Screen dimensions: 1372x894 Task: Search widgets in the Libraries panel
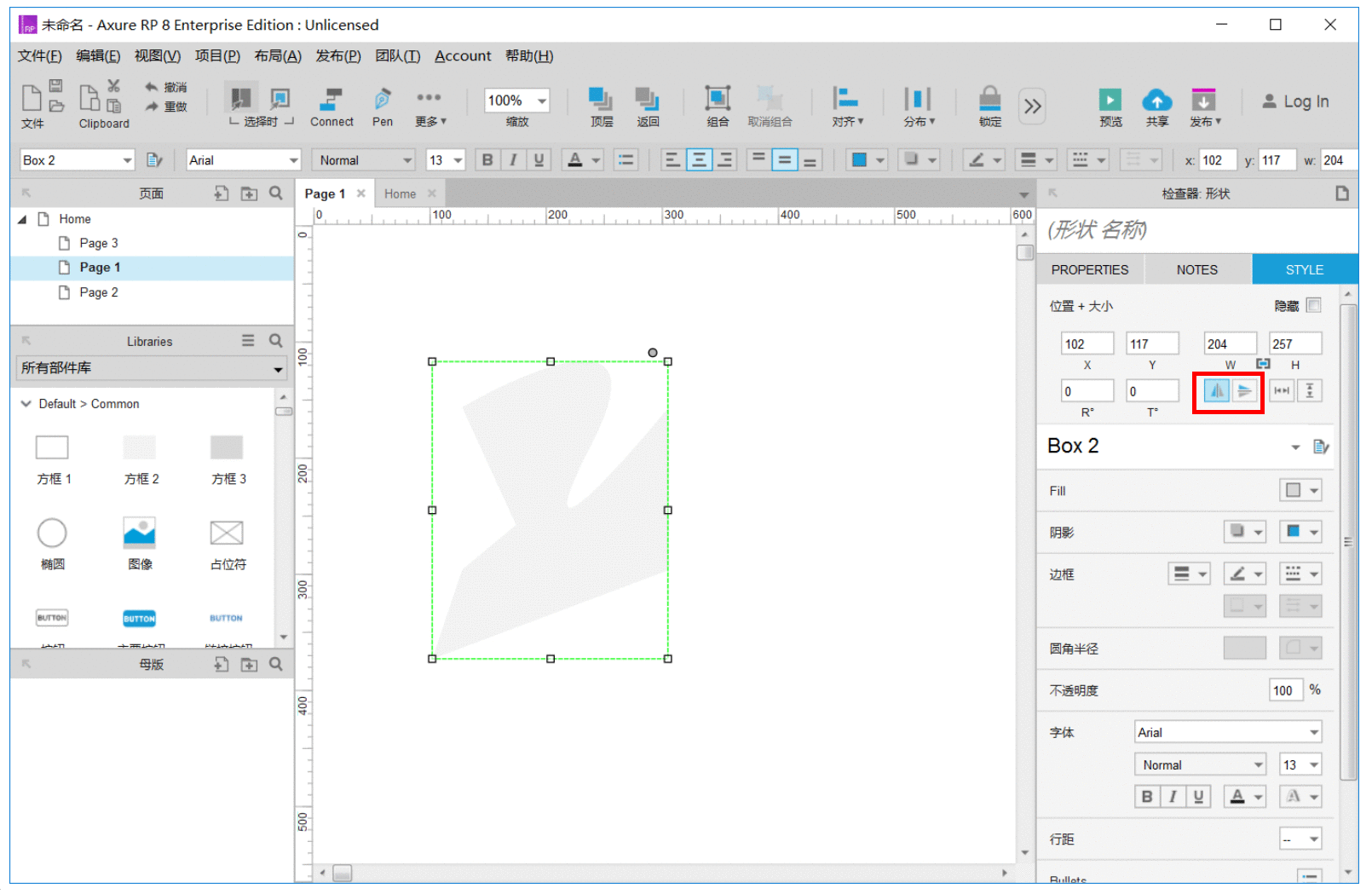pyautogui.click(x=276, y=341)
